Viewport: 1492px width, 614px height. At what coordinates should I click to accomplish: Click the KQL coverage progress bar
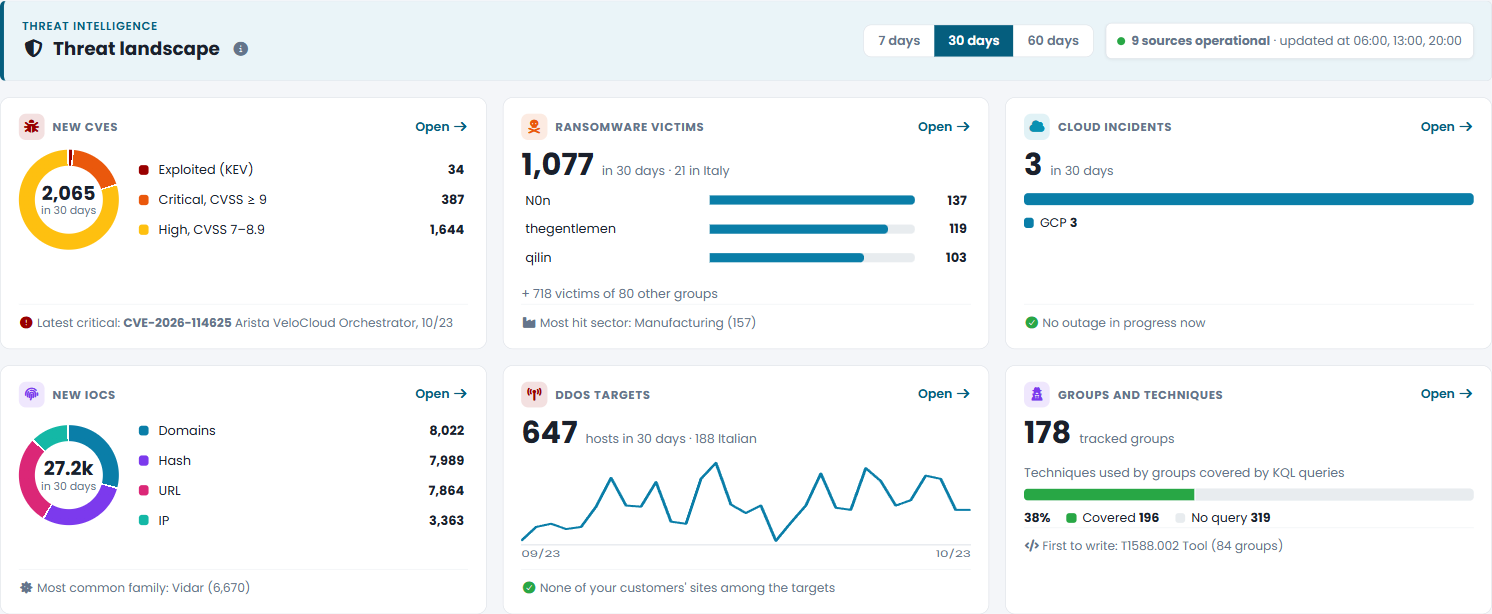point(1249,494)
